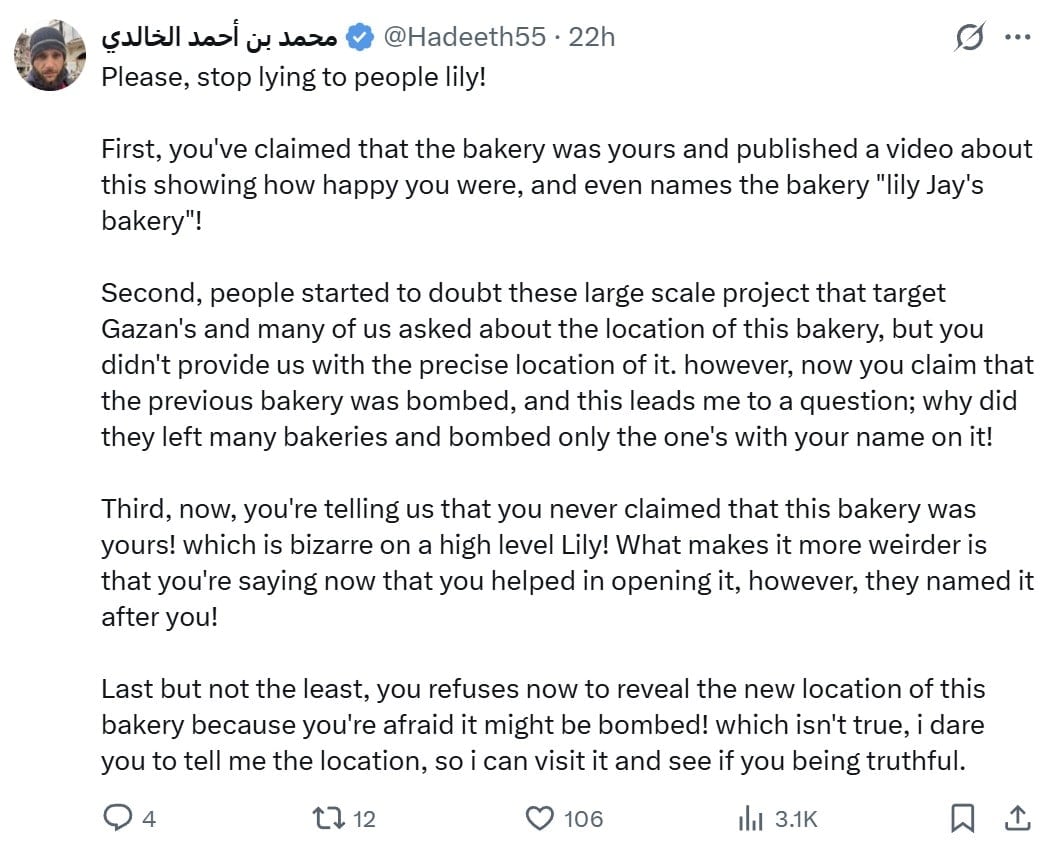1058x846 pixels.
Task: Click the reply speech bubble icon
Action: tap(117, 818)
